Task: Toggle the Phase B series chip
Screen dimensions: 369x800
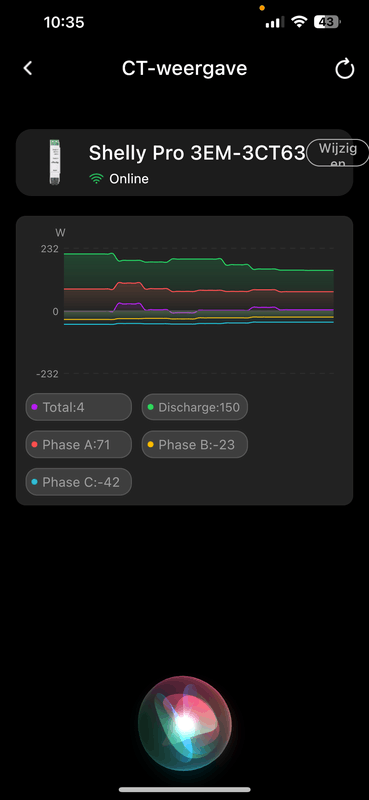Action: tap(194, 444)
